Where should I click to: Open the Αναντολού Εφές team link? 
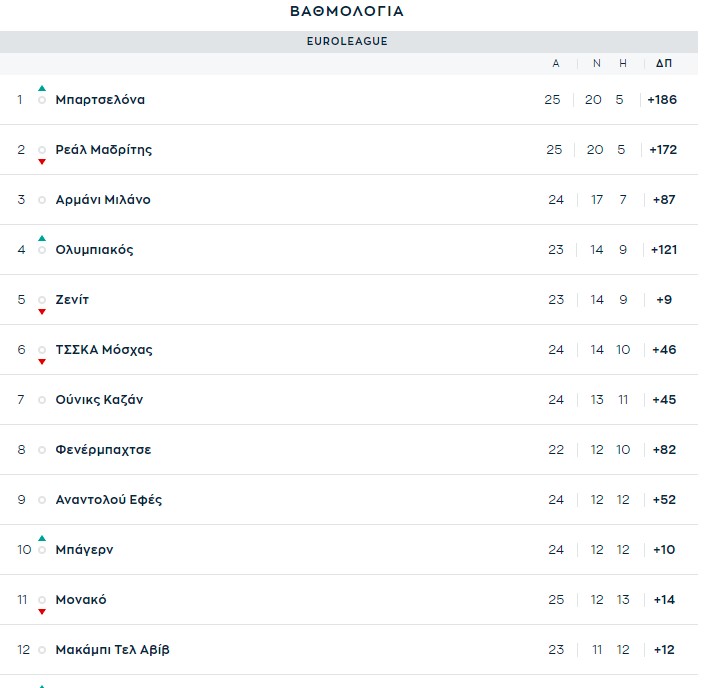(x=108, y=500)
